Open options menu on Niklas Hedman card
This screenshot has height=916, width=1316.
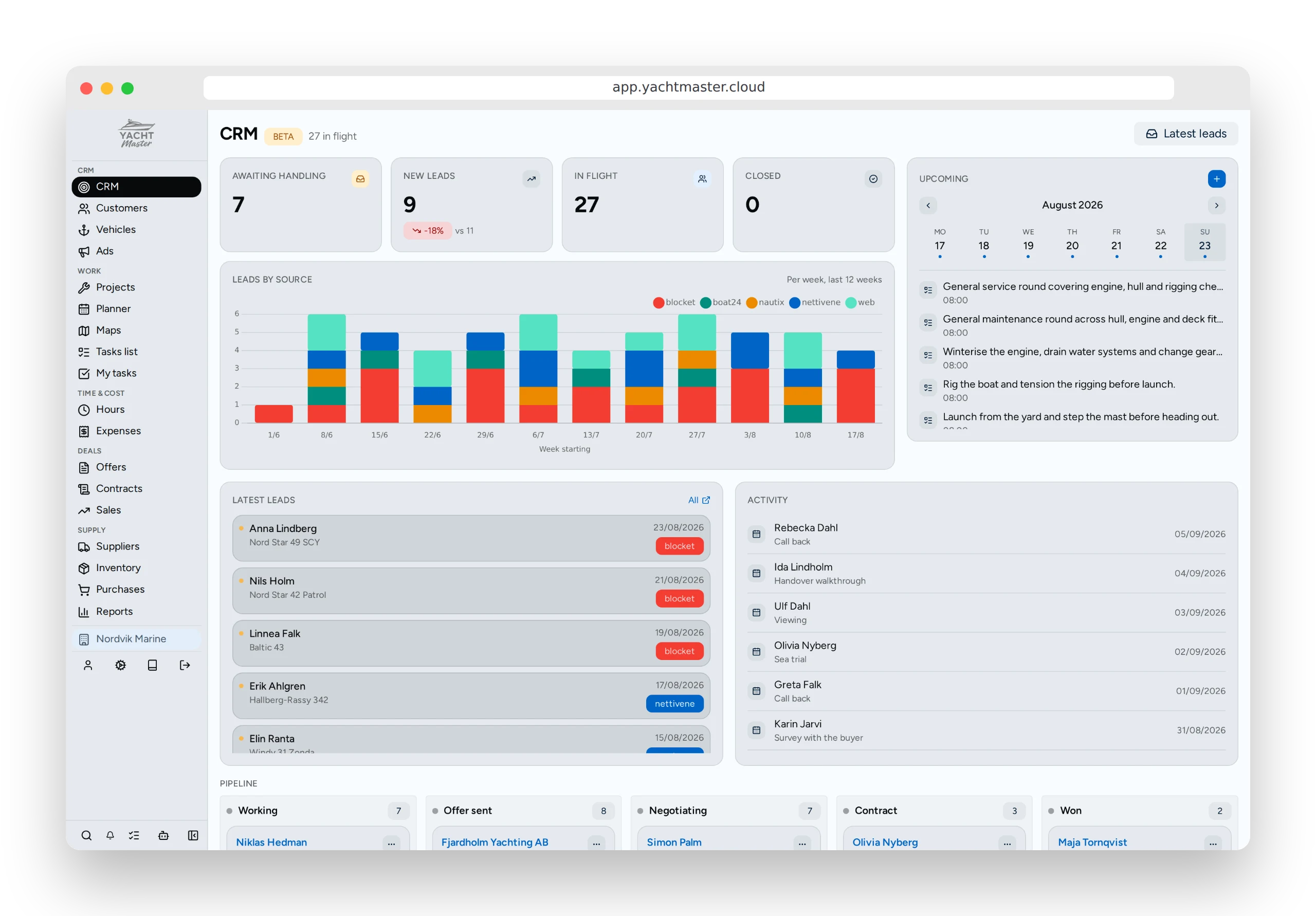pyautogui.click(x=391, y=843)
